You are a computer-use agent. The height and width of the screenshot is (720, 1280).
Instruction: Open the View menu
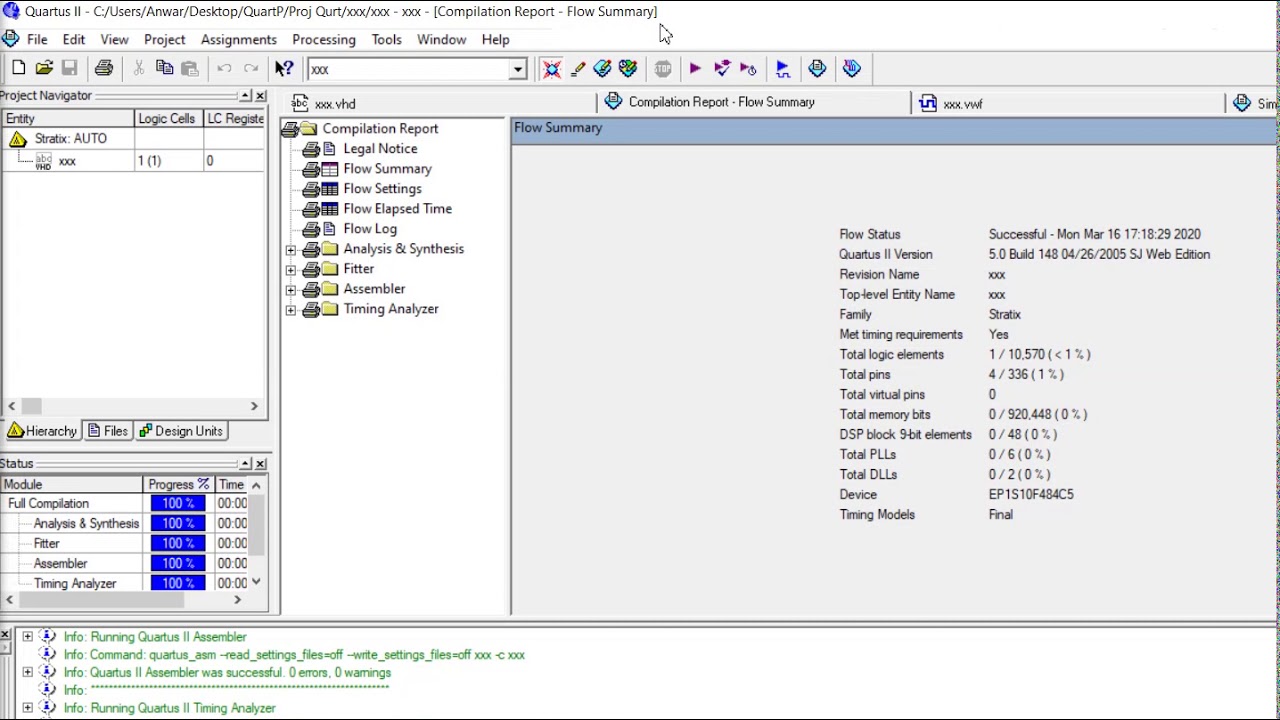[114, 39]
